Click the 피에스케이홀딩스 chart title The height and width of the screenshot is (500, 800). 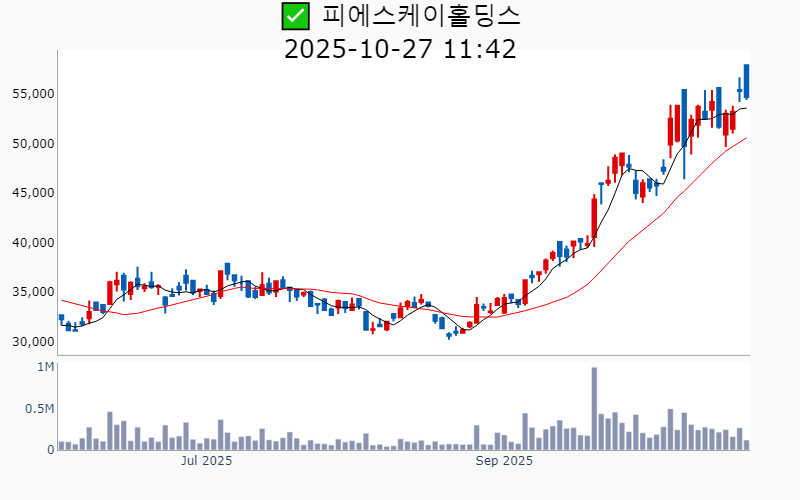coord(421,16)
